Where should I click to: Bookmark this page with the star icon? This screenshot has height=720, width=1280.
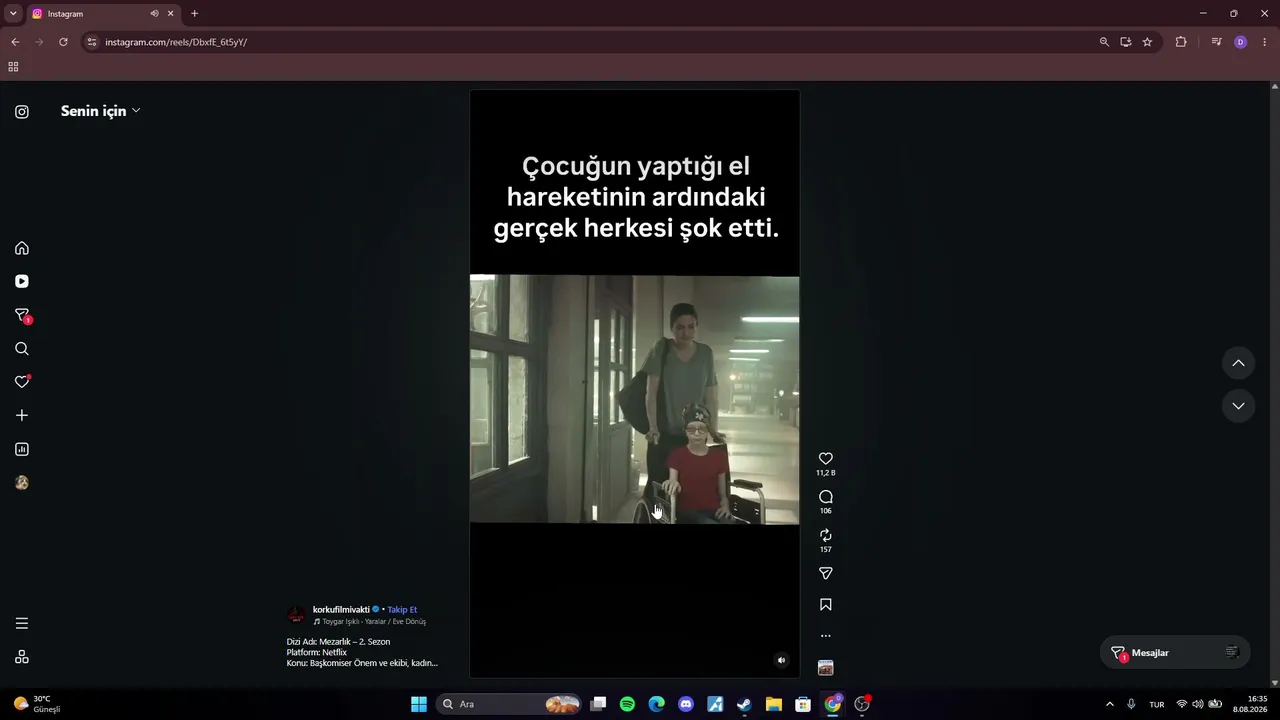pyautogui.click(x=1147, y=42)
